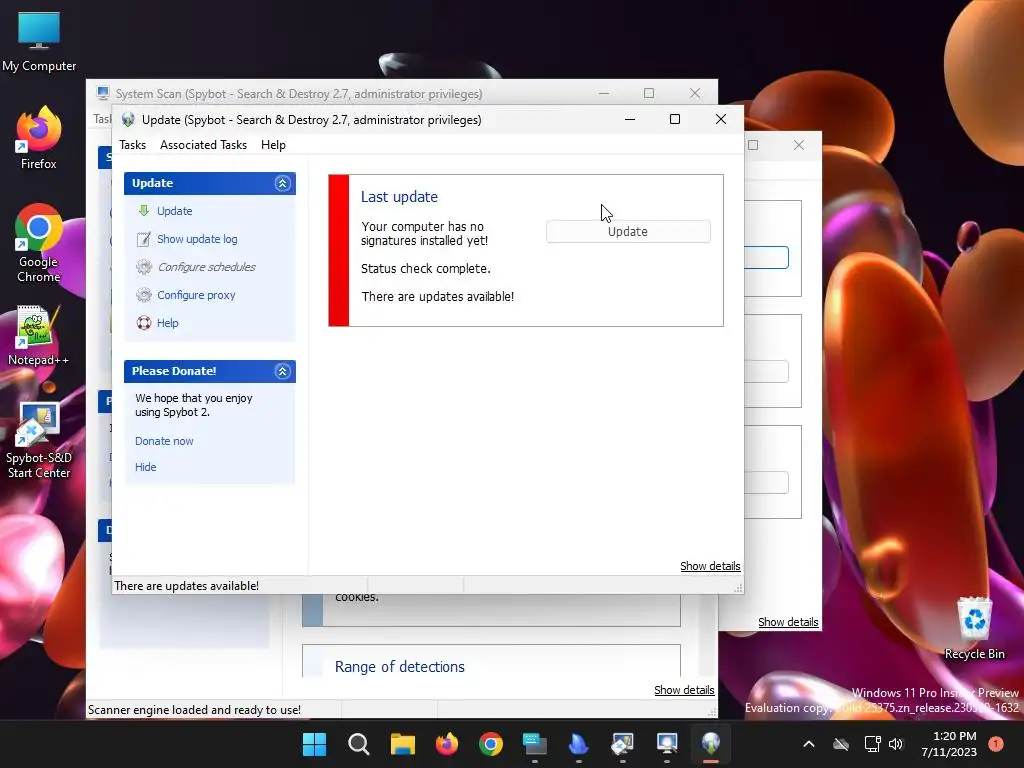Click the Donate now link
The height and width of the screenshot is (768, 1024).
164,441
